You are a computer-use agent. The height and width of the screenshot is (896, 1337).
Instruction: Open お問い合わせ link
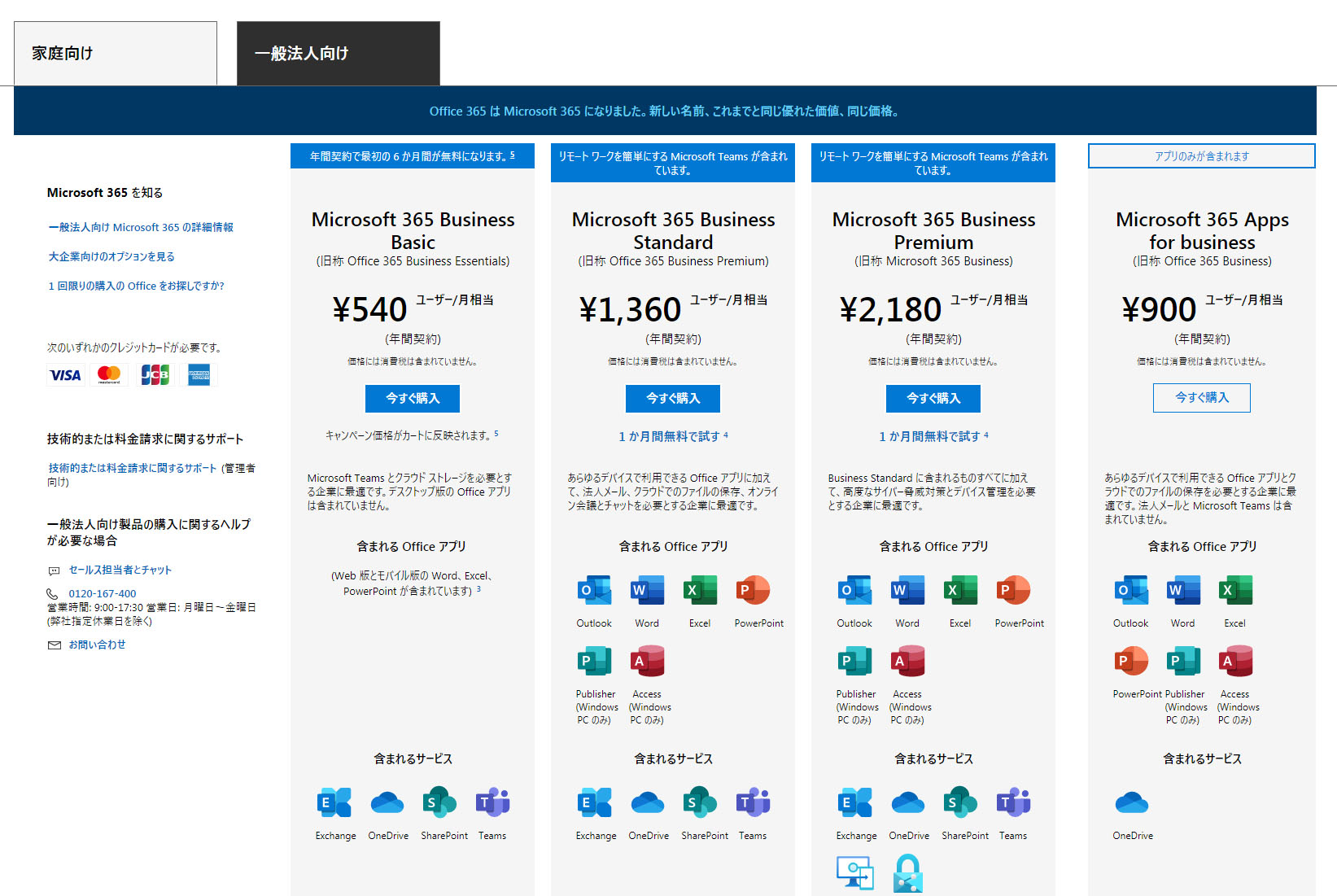pyautogui.click(x=97, y=645)
